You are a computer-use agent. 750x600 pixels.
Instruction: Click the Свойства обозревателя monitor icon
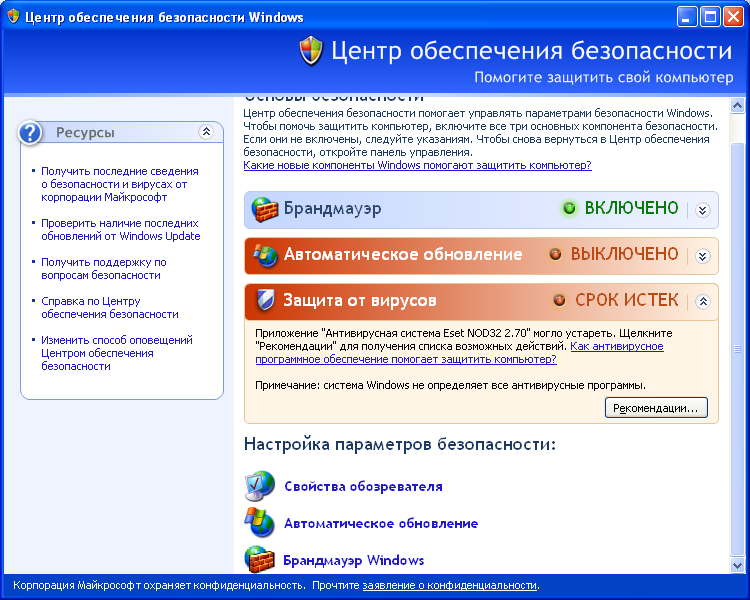tap(260, 486)
